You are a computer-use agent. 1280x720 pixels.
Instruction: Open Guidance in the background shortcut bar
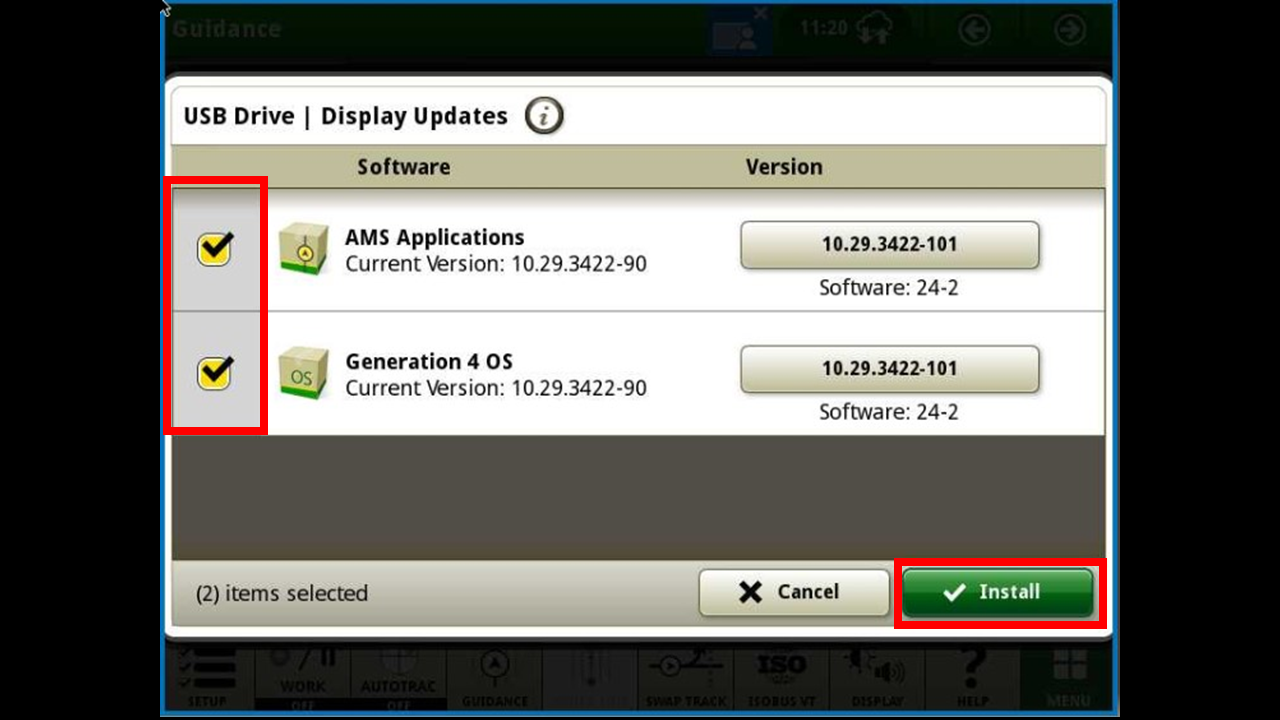tap(495, 680)
